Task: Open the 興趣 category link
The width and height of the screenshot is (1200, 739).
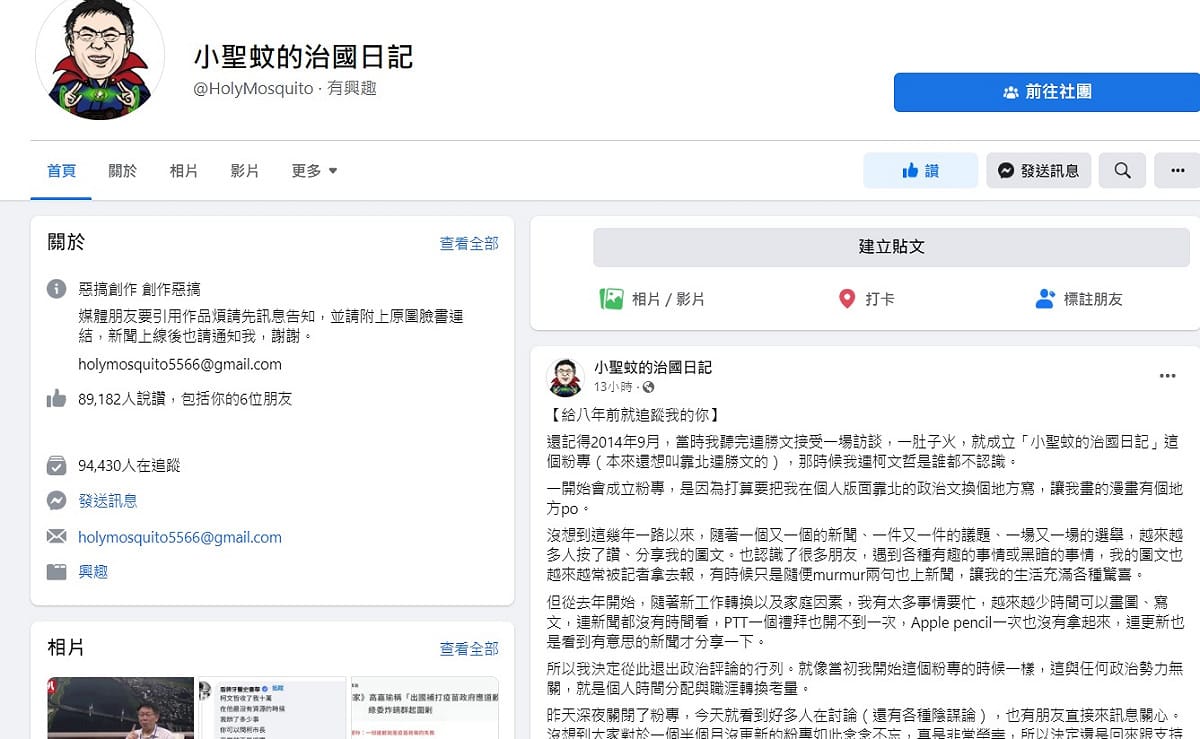Action: coord(93,572)
